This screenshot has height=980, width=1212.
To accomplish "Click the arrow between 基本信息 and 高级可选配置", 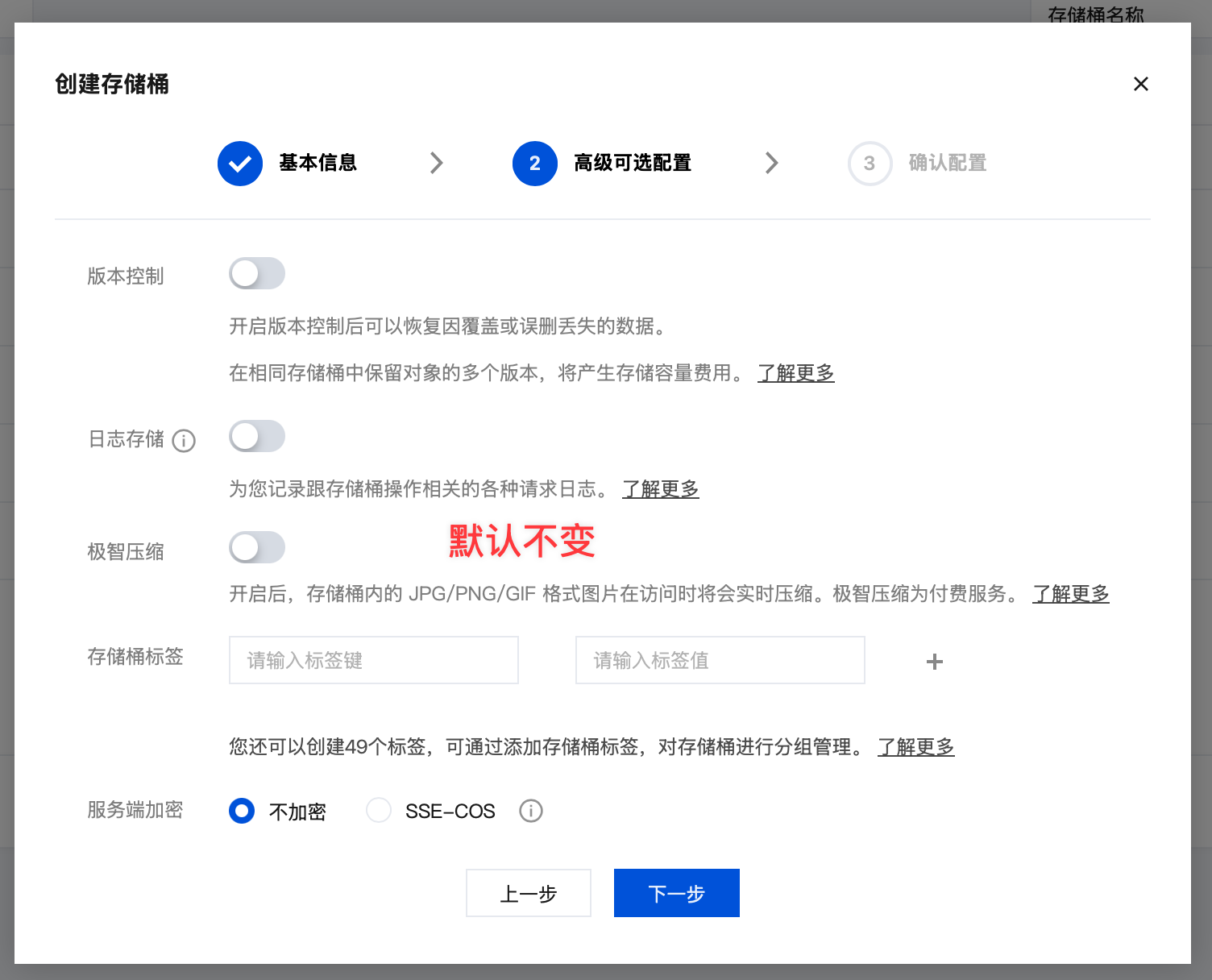I will tap(437, 163).
